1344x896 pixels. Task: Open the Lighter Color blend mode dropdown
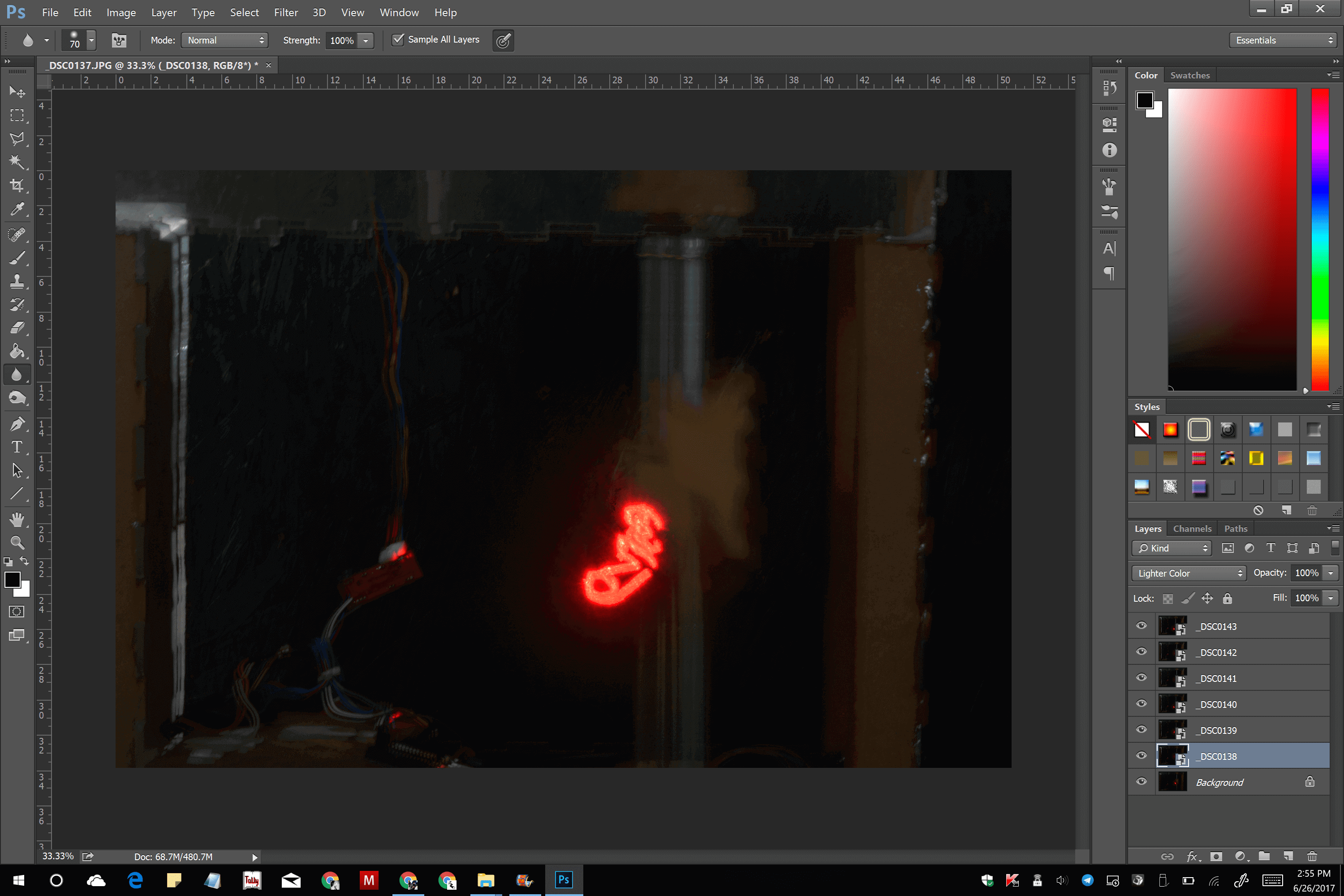pos(1189,573)
